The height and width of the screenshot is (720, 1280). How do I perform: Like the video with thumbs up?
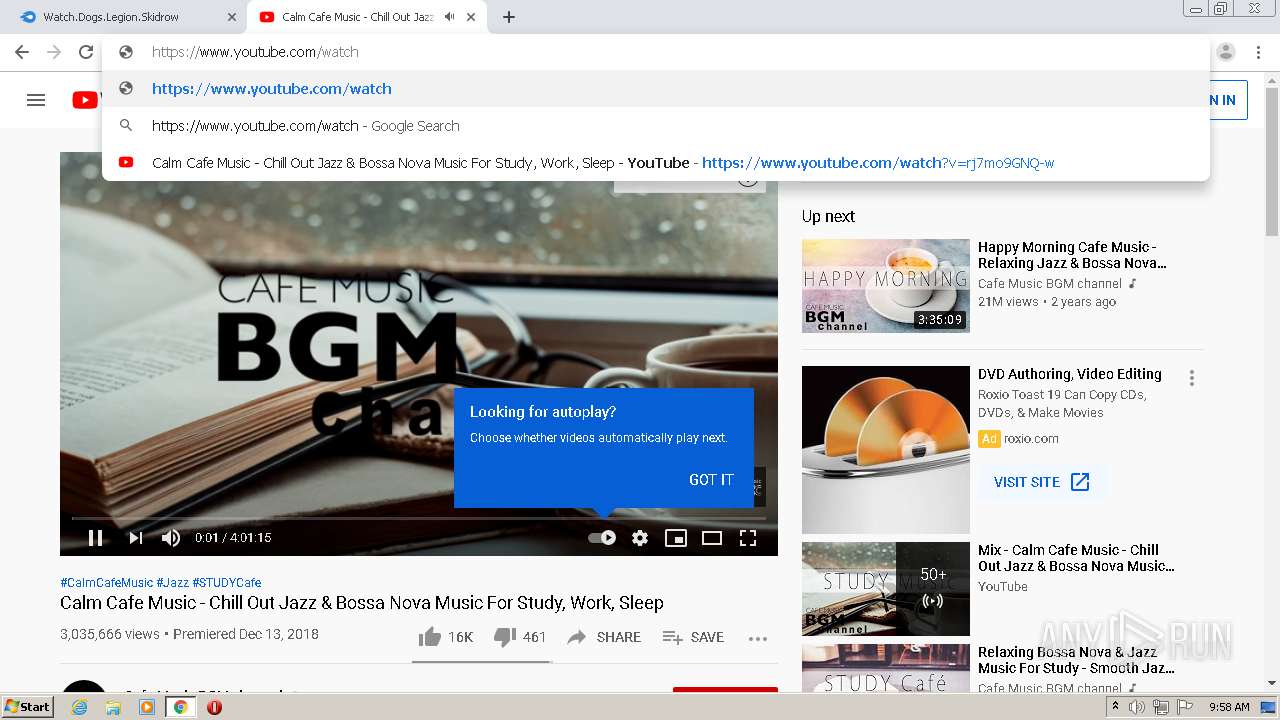click(x=446, y=637)
